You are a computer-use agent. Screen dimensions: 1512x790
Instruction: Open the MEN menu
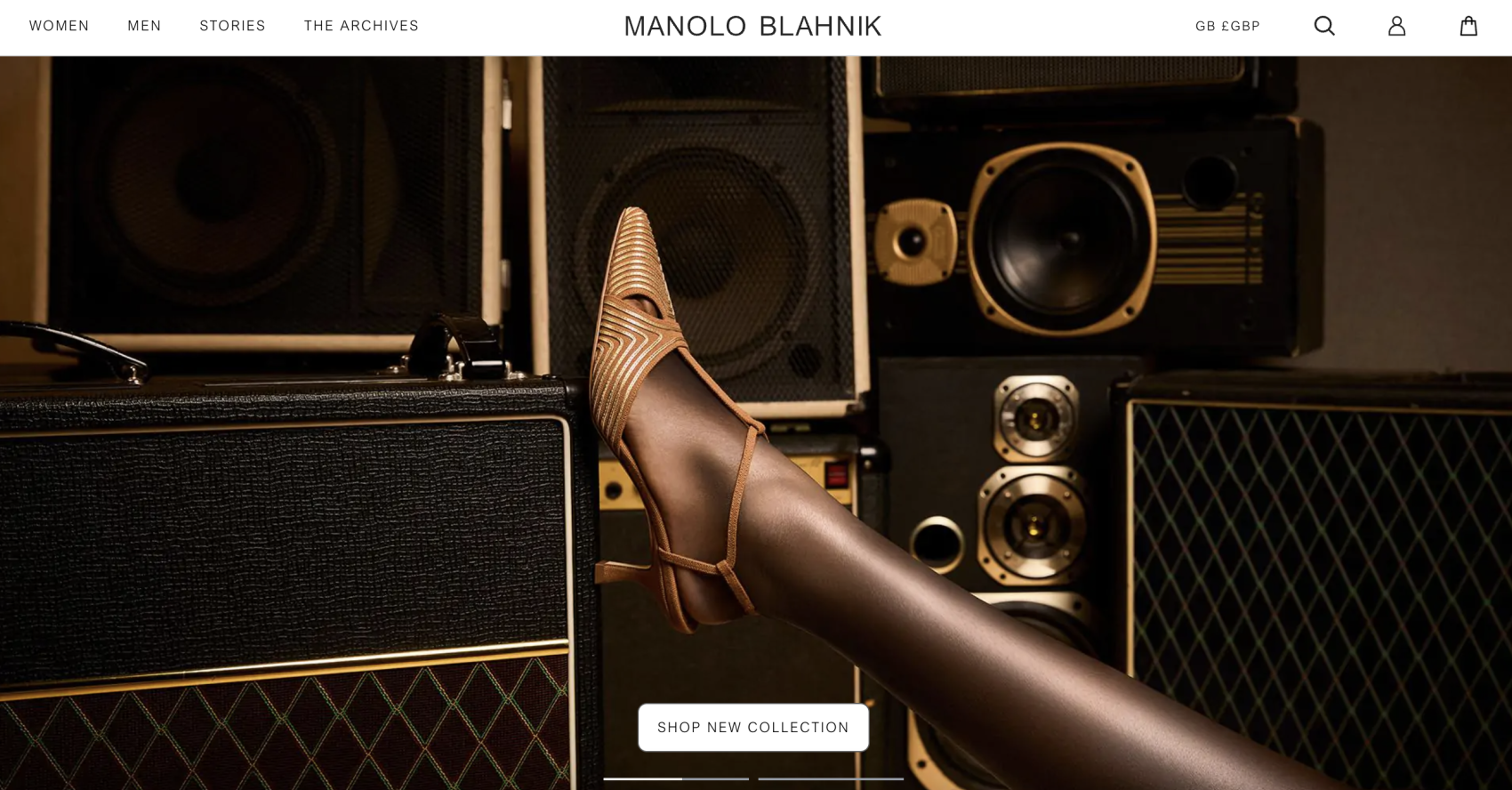144,26
